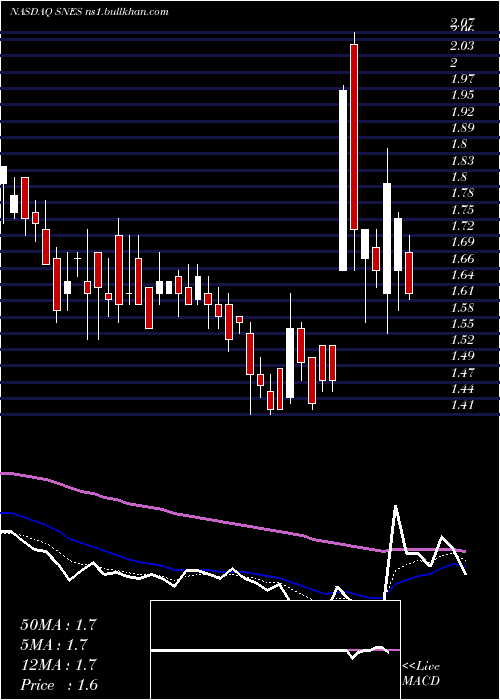Click the tallest red candlestick peaking near 2.03
The width and height of the screenshot is (500, 700).
click(354, 137)
